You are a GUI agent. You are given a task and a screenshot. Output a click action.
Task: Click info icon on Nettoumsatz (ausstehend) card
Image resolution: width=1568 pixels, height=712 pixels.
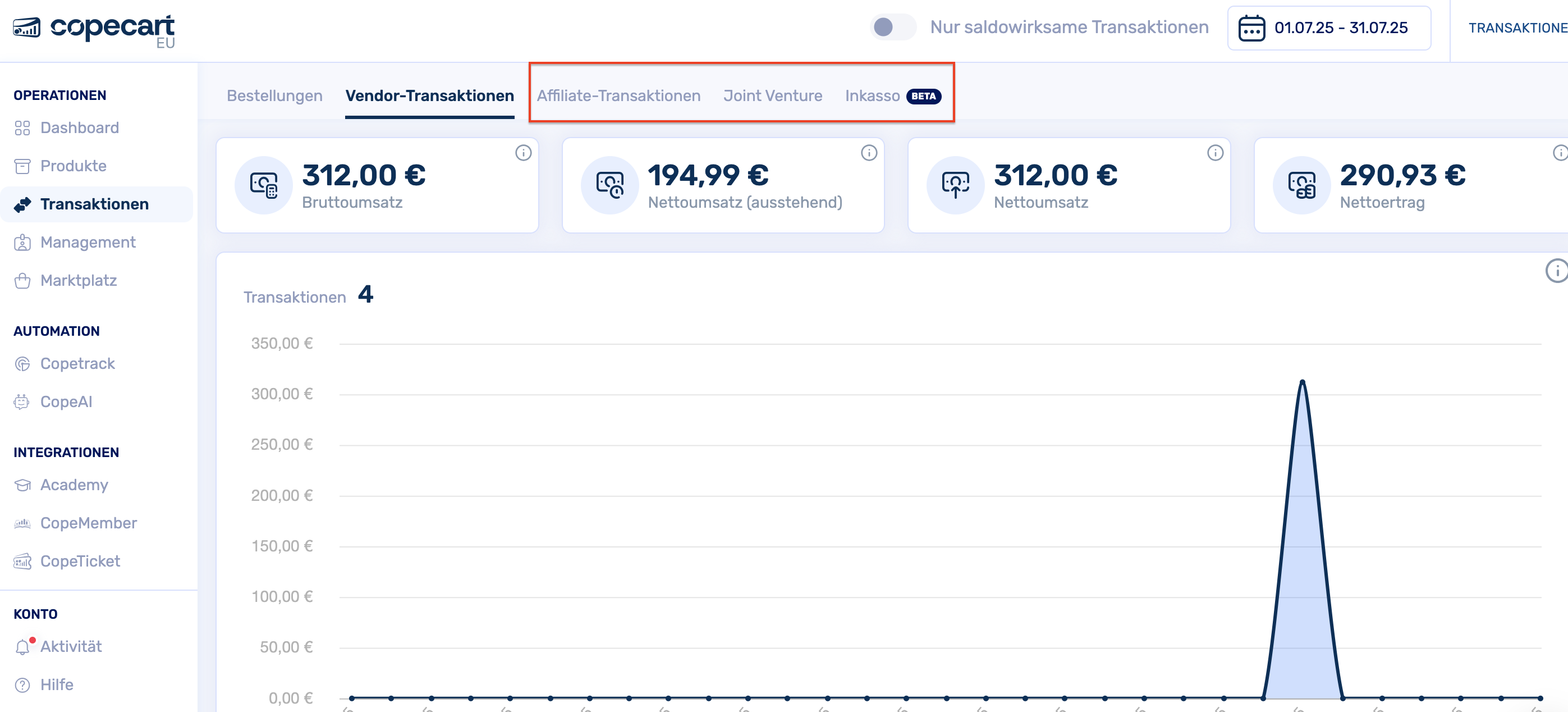[869, 153]
